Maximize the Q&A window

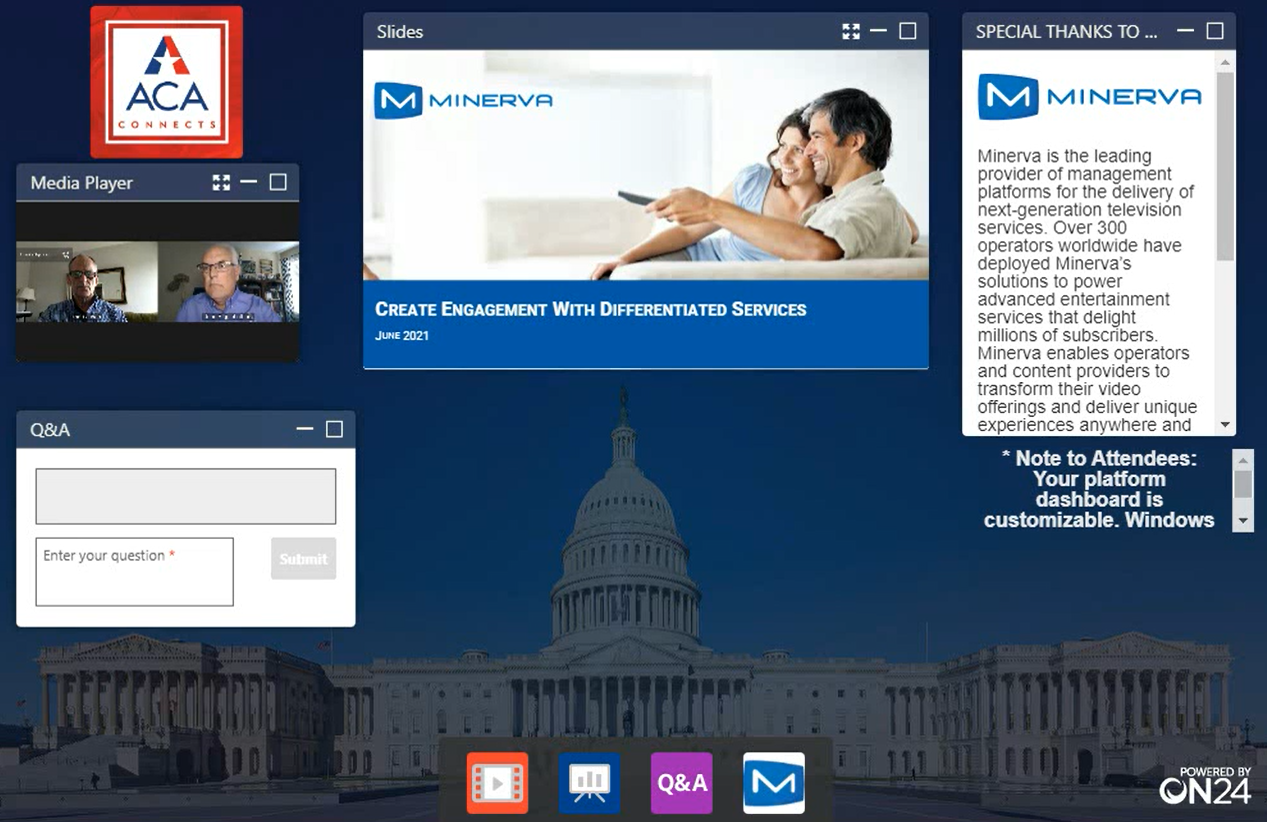335,429
